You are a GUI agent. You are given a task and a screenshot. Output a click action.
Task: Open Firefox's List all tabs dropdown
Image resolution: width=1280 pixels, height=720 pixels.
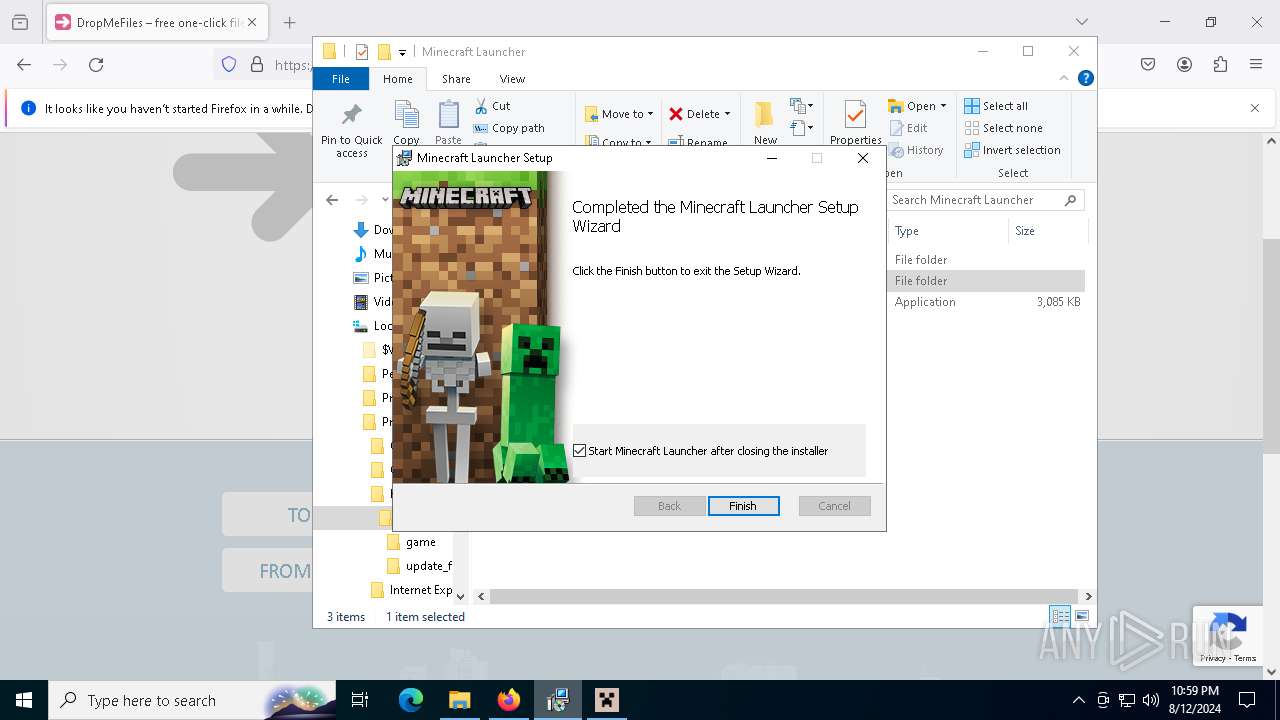tap(1081, 22)
